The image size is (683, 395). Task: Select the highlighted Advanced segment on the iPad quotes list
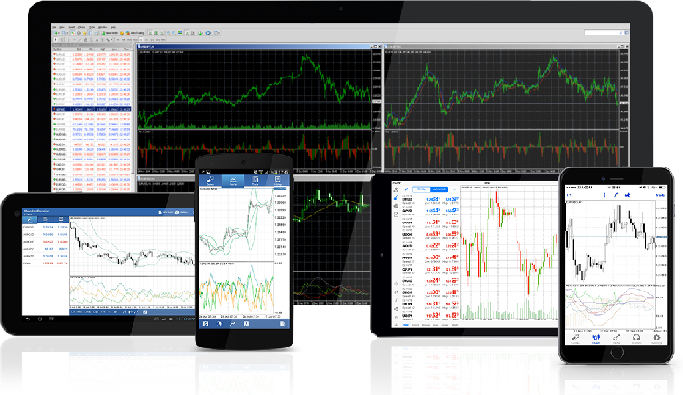(439, 189)
